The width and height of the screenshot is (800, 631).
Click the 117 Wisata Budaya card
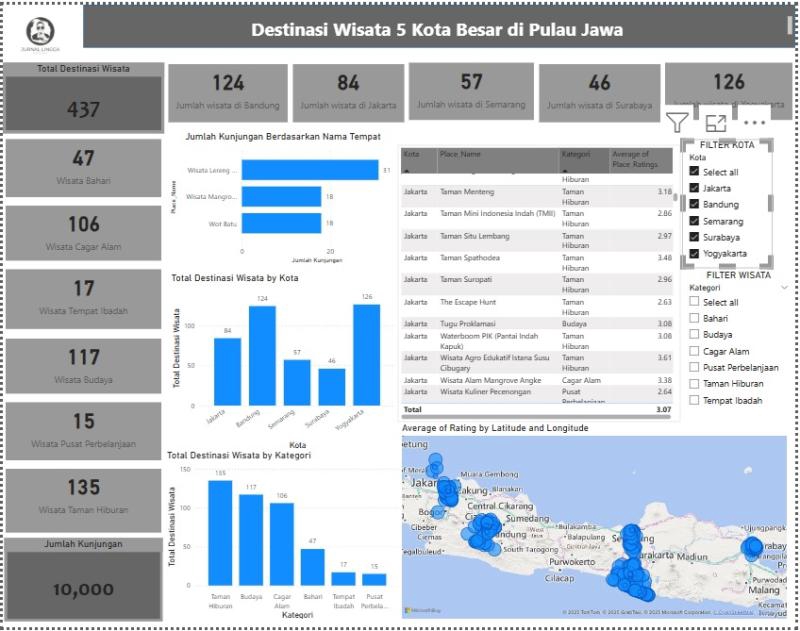pos(84,366)
